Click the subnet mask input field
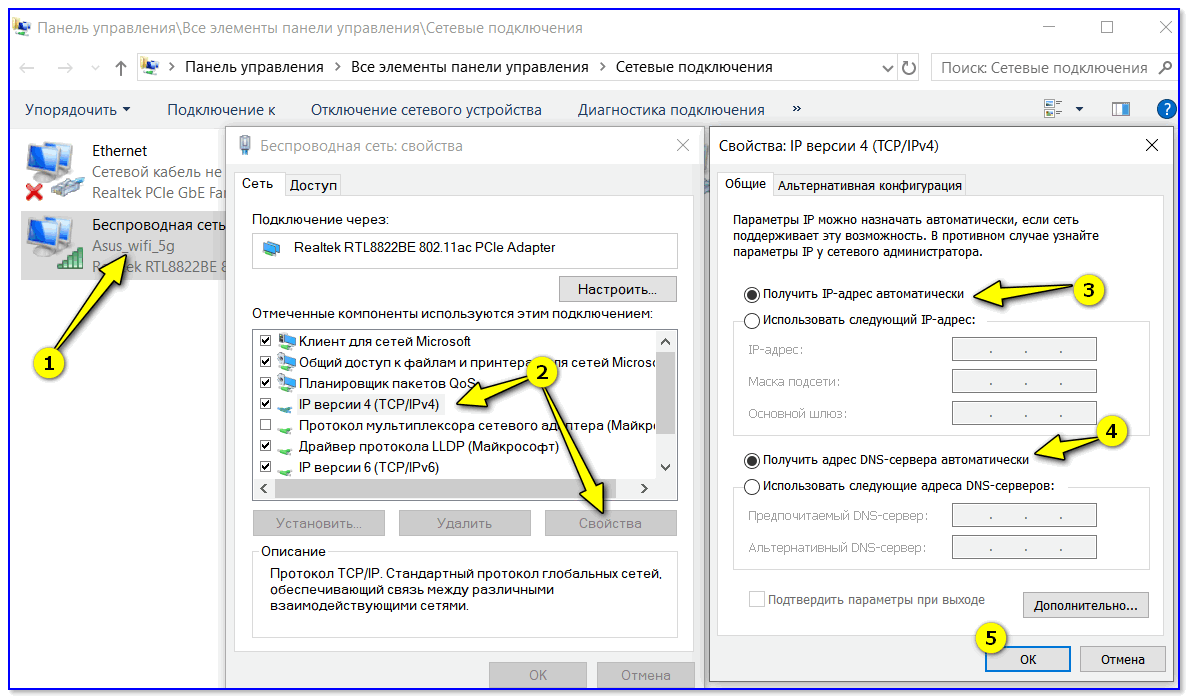This screenshot has width=1188, height=698. tap(1024, 381)
